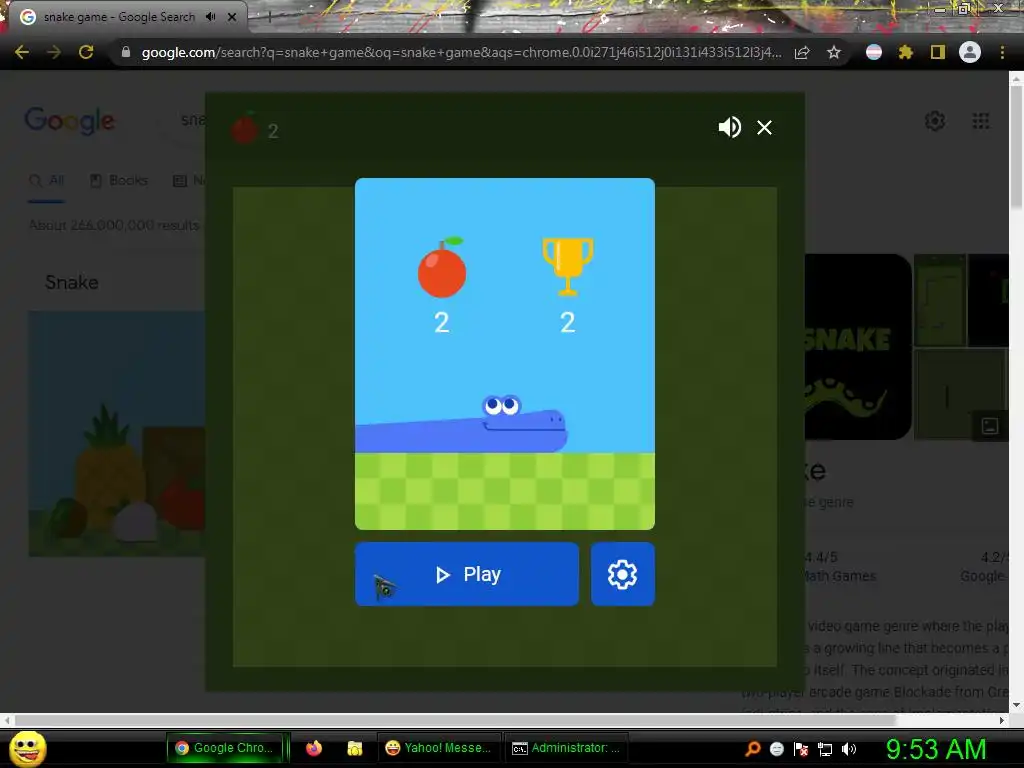This screenshot has height=768, width=1024.
Task: Click the magnifier search tray icon
Action: pos(752,748)
